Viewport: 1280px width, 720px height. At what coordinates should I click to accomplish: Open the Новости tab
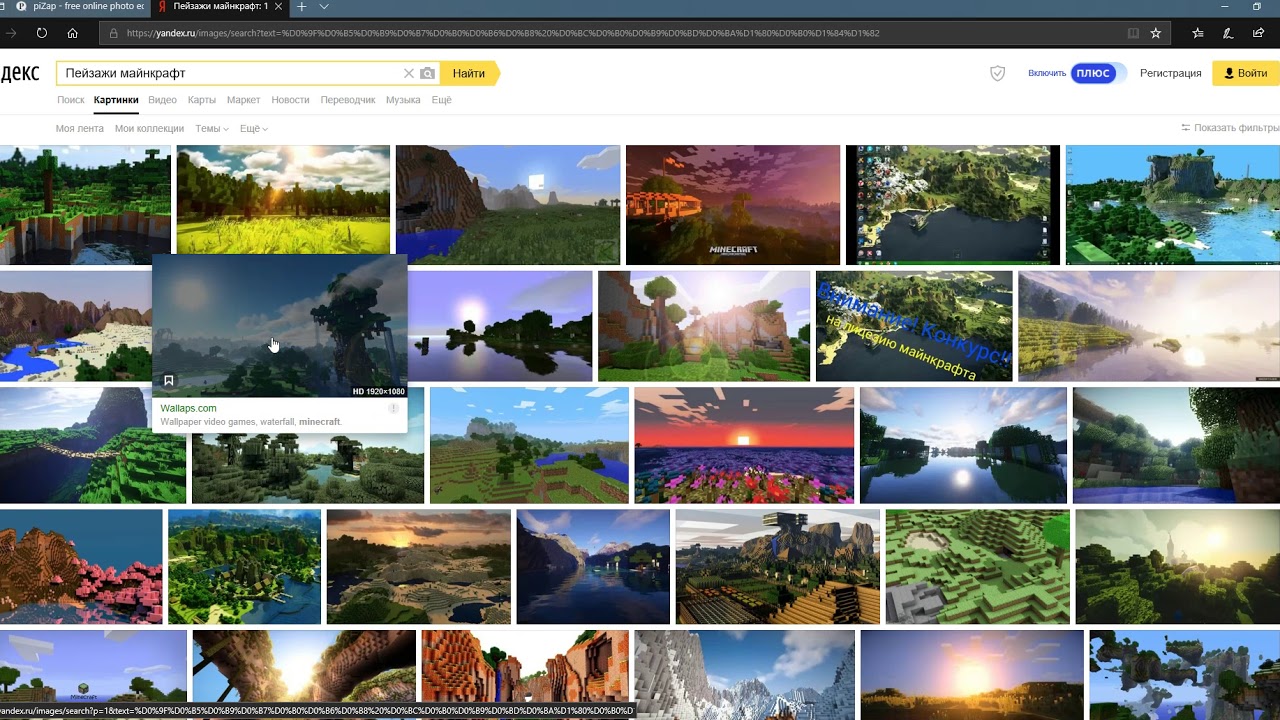tap(290, 100)
